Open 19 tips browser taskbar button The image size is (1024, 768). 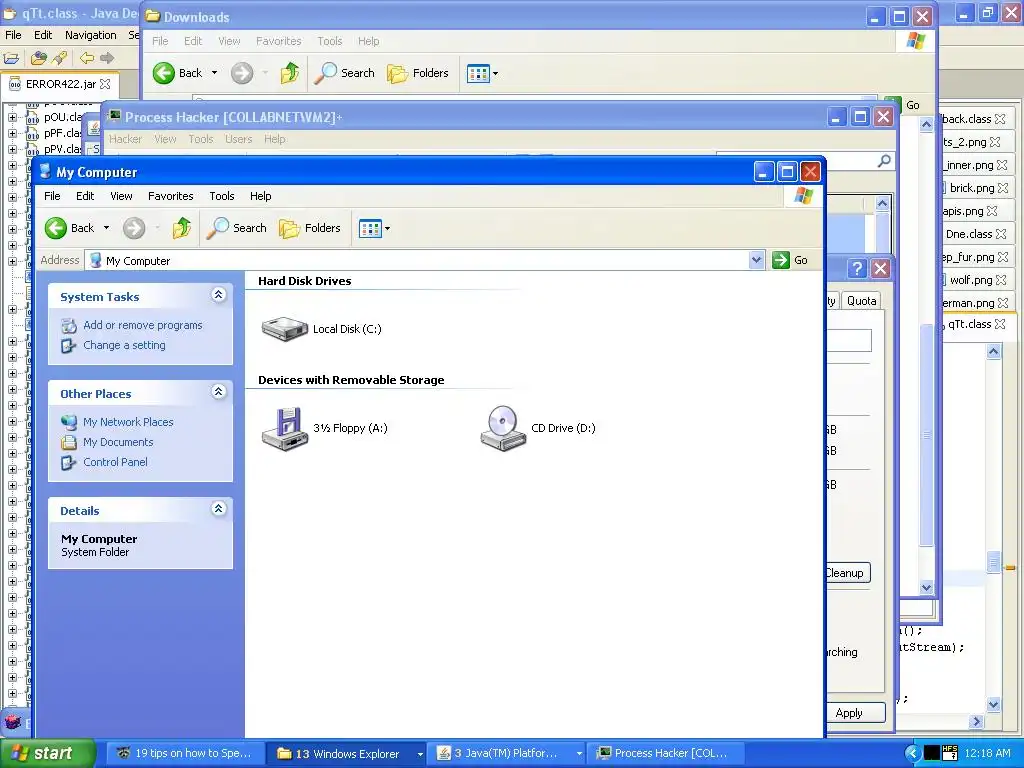pos(185,754)
